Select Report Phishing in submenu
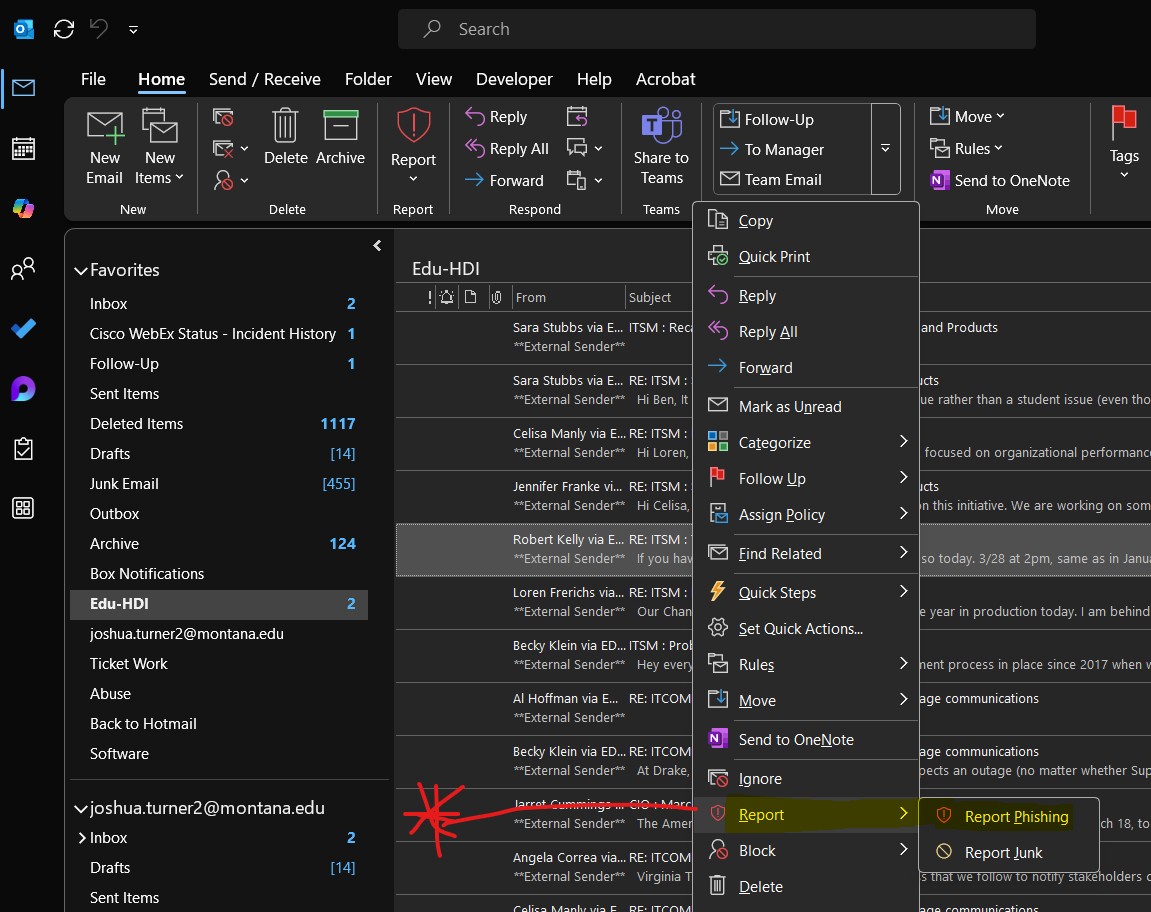 pos(1008,817)
